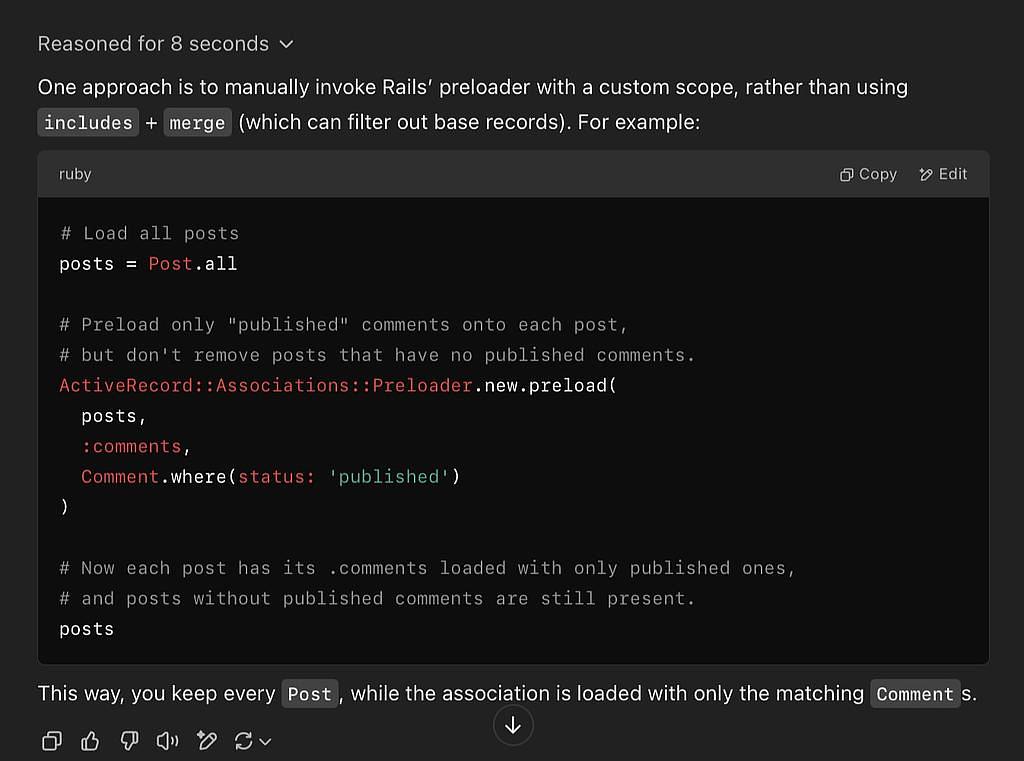Click the "posts = Post.all" code line
Image resolution: width=1024 pixels, height=761 pixels.
(148, 264)
